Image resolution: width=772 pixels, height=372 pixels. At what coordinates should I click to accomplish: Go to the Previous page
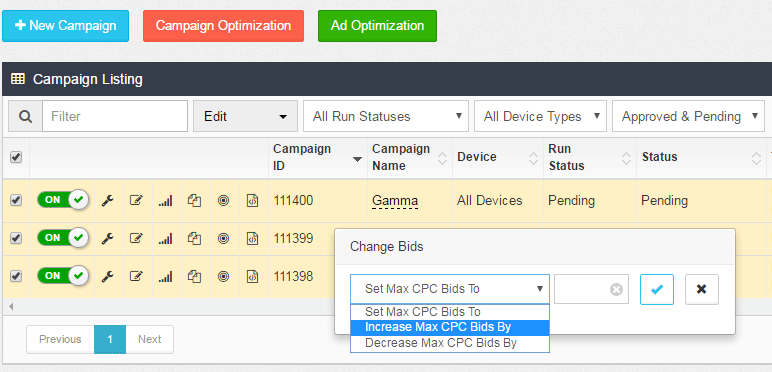tap(60, 339)
